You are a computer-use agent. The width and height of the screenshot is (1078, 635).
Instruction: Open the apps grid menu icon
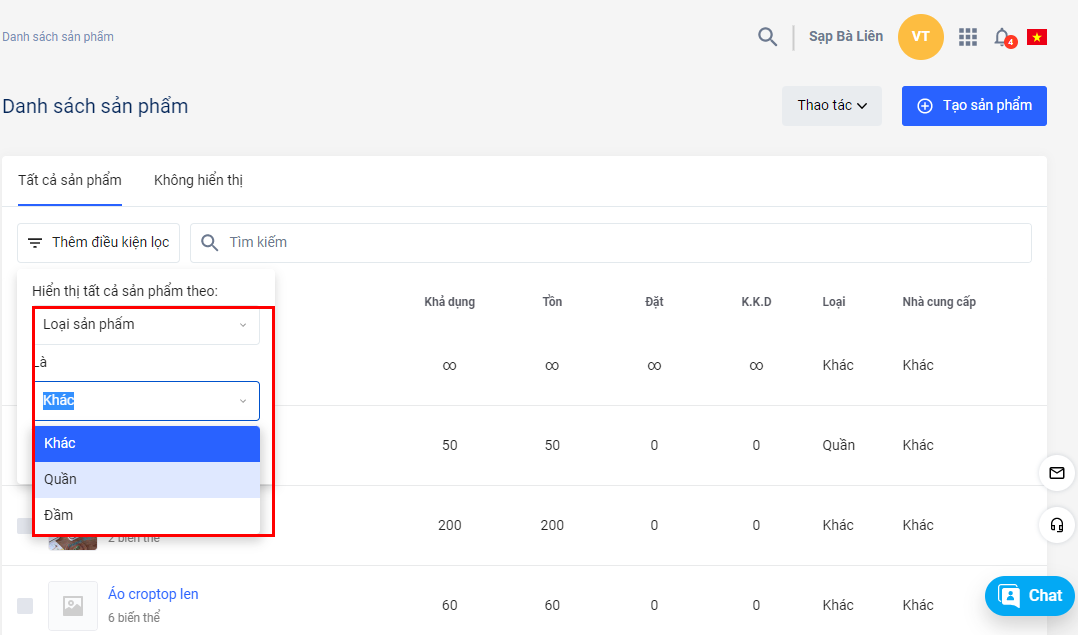coord(967,37)
